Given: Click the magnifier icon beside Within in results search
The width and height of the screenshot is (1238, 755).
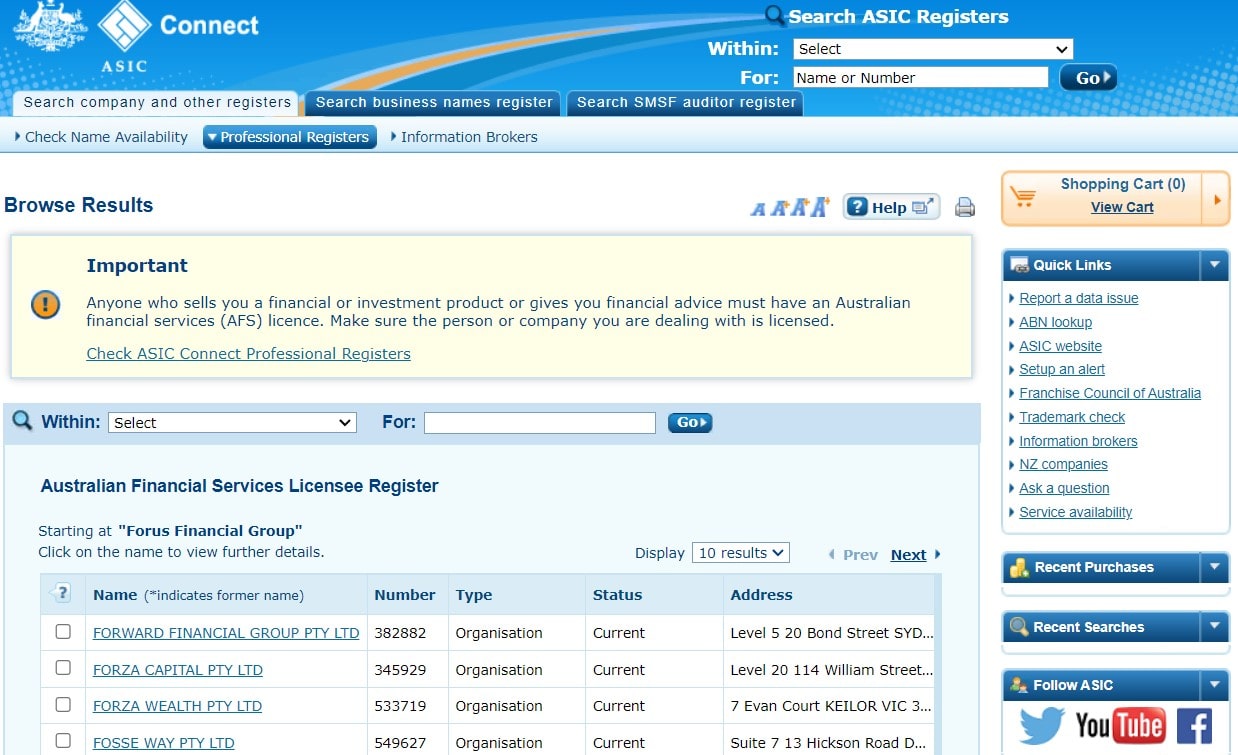Looking at the screenshot, I should (x=22, y=421).
